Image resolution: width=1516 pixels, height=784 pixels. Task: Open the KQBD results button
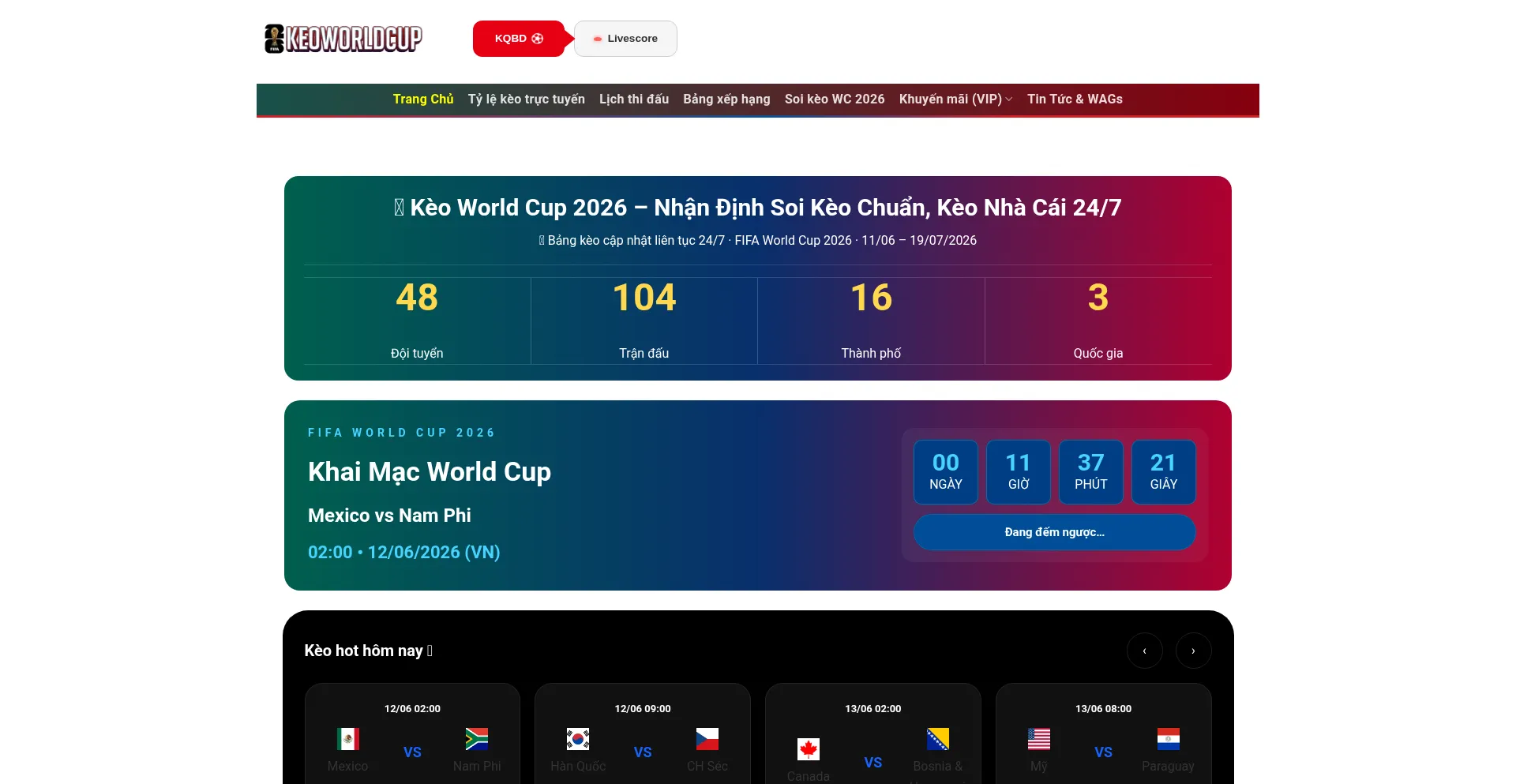pyautogui.click(x=519, y=39)
